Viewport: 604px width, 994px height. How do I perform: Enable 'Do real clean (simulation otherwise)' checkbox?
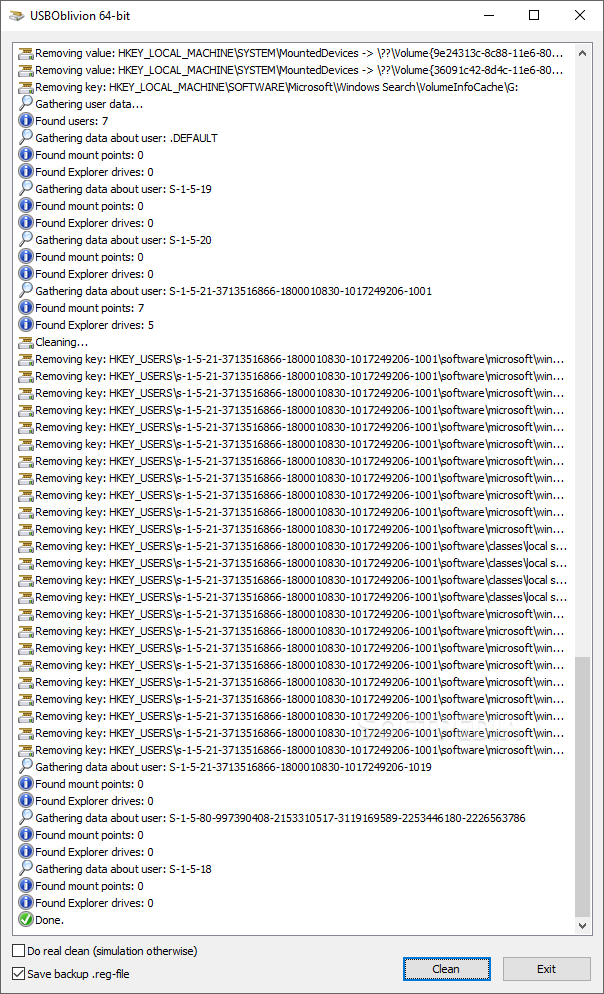tap(19, 951)
